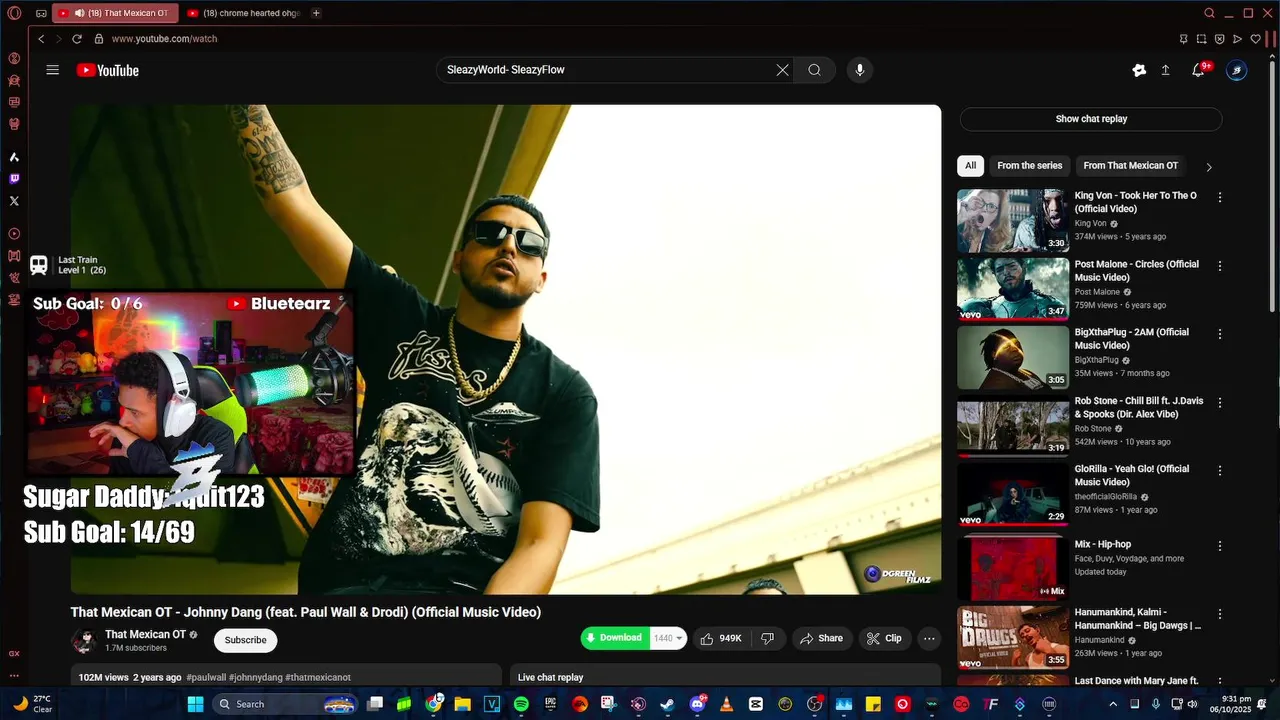Open the Aria AI icon in sidebar
Viewport: 1280px width, 720px height.
pos(14,157)
